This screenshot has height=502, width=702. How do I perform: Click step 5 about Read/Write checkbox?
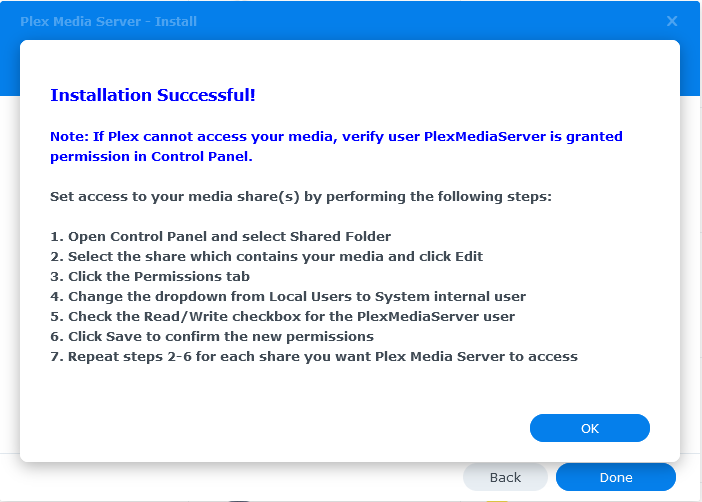pos(282,316)
